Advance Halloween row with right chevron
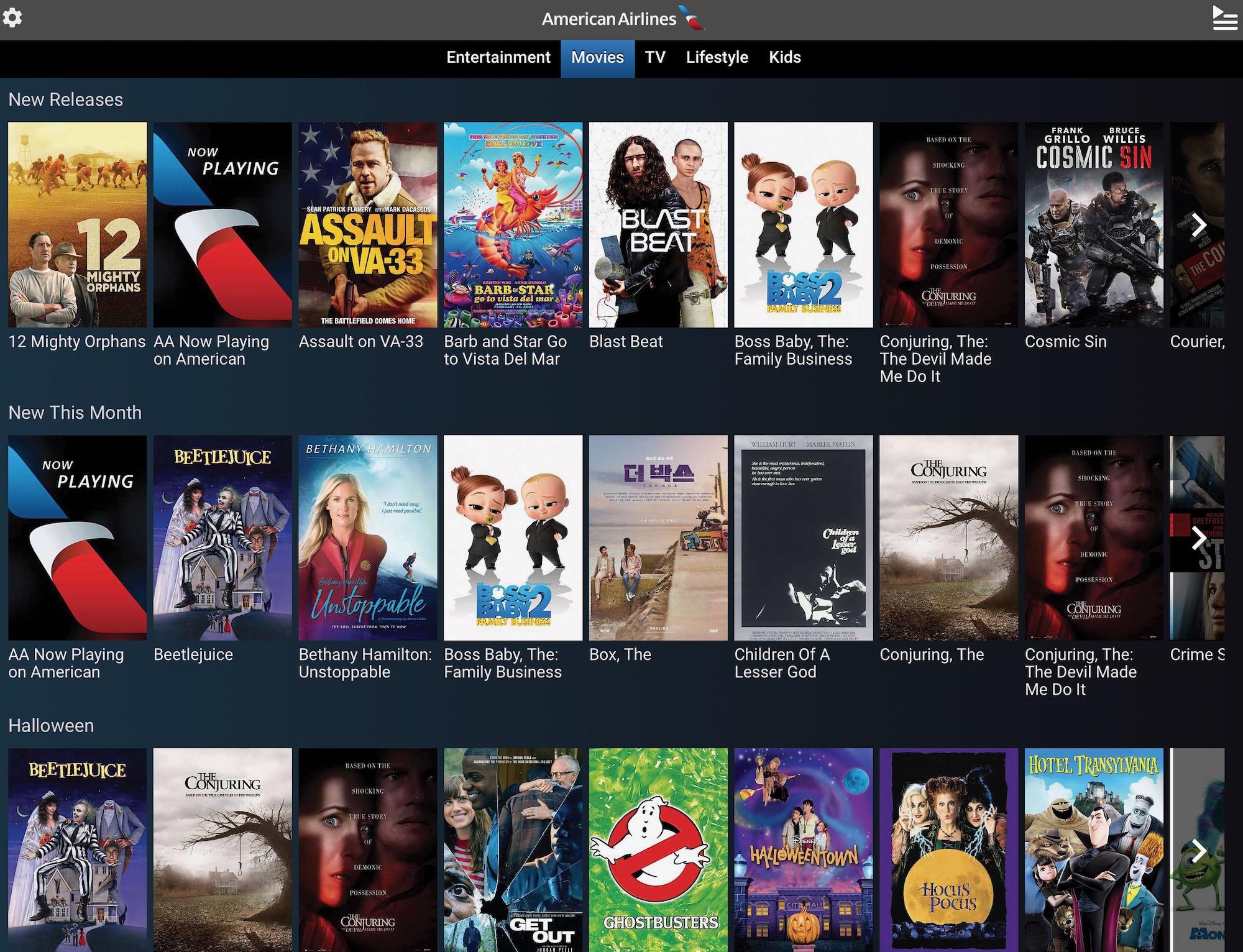 (1198, 851)
